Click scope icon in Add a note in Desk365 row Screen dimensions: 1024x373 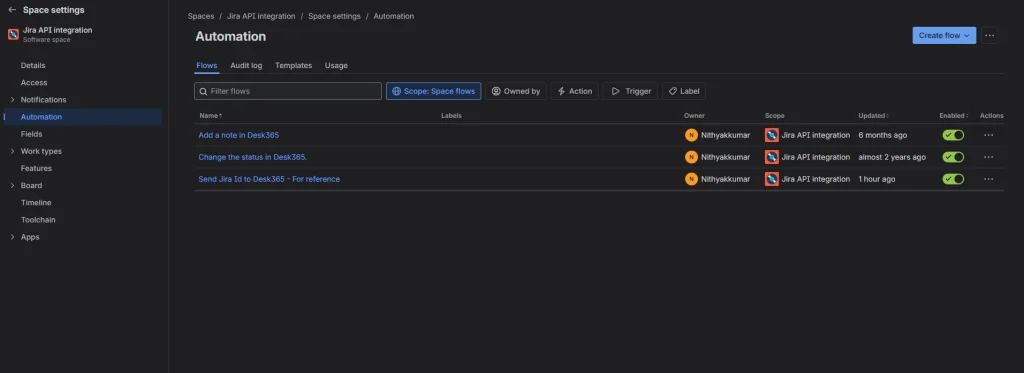[x=772, y=135]
